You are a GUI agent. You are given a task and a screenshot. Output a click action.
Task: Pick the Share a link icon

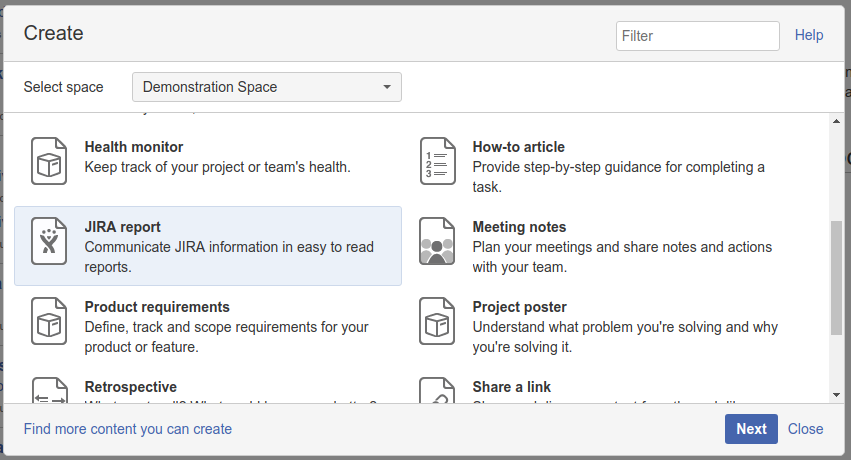tap(437, 390)
